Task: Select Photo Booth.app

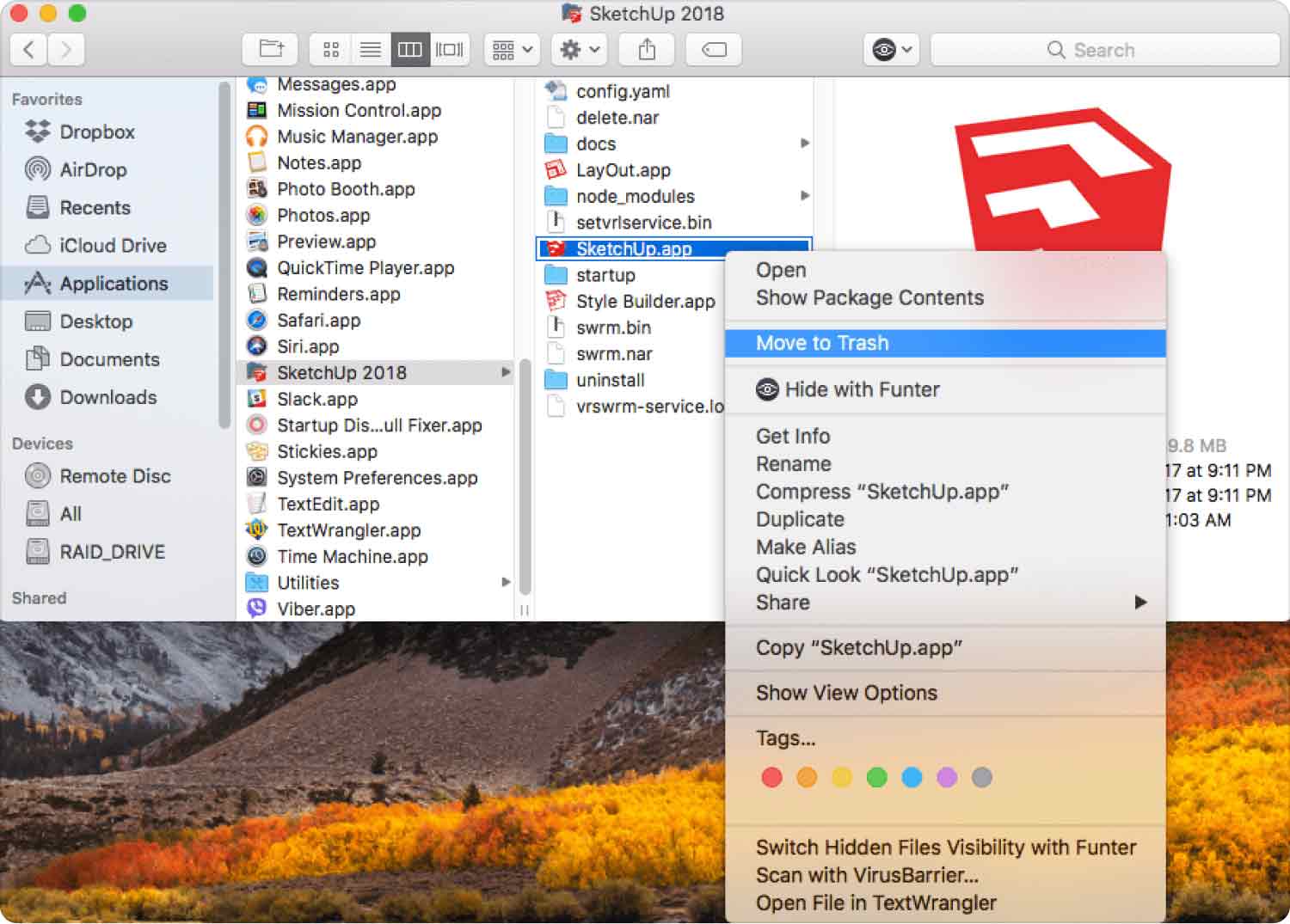Action: click(346, 189)
